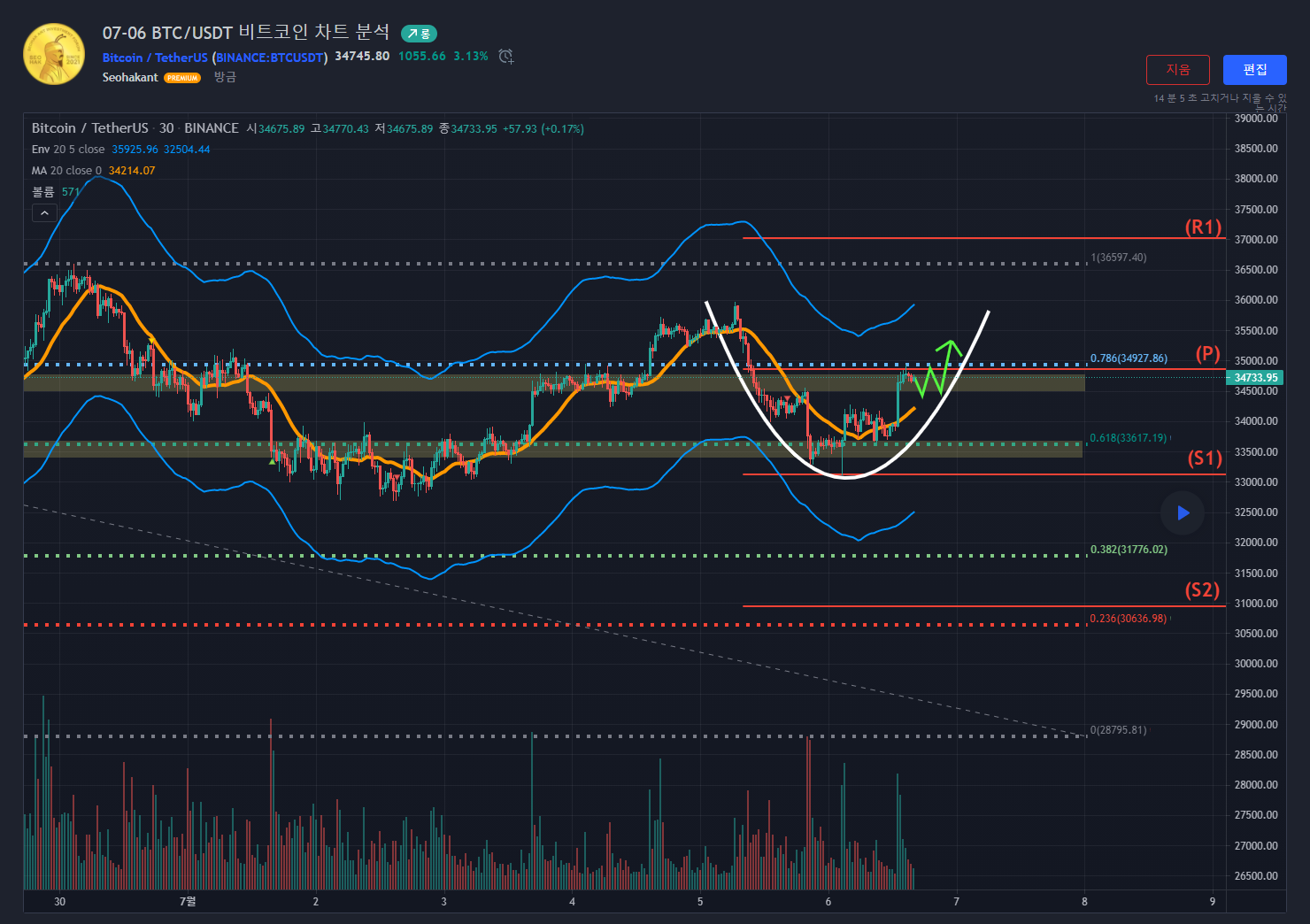This screenshot has width=1310, height=924.
Task: Collapse the indicator legend with chevron
Action: point(44,213)
